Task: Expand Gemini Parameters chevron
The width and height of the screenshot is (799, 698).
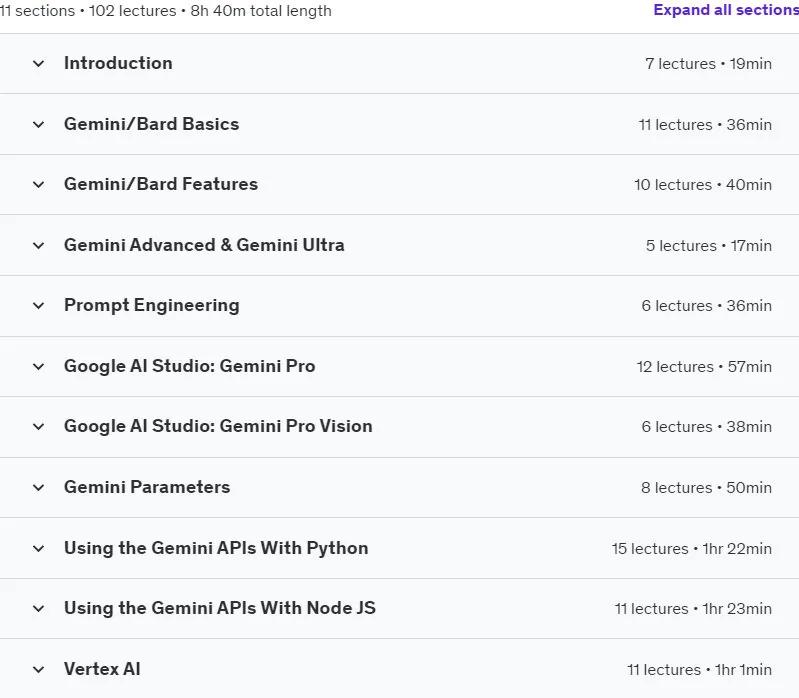Action: (x=38, y=488)
